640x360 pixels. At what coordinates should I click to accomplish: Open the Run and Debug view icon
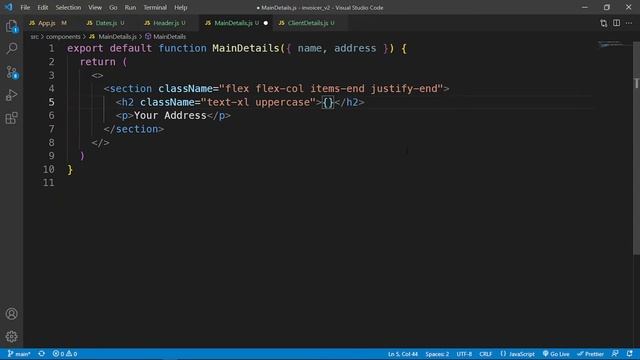(x=11, y=95)
